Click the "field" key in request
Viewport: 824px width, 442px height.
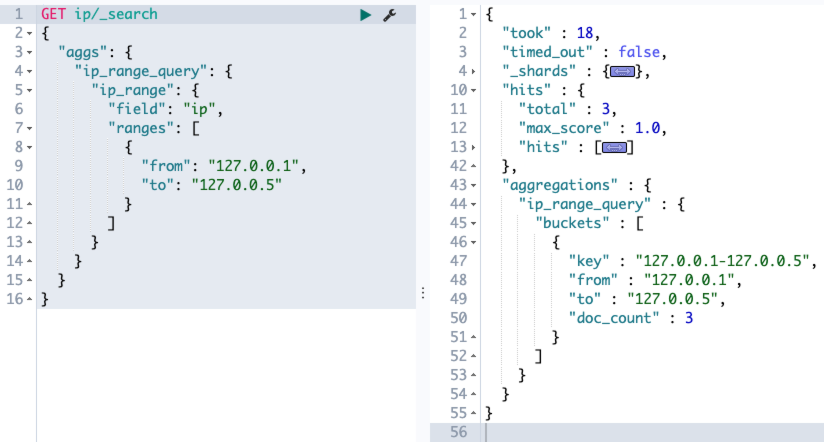(137, 109)
